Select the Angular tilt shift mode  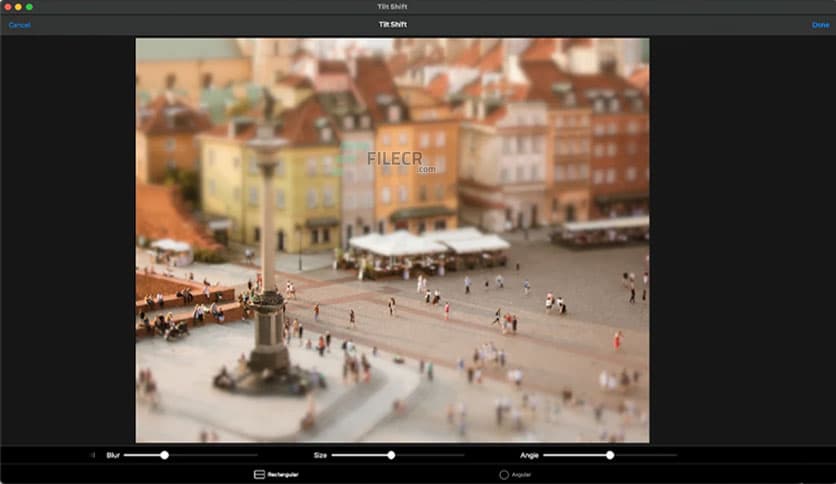(515, 474)
